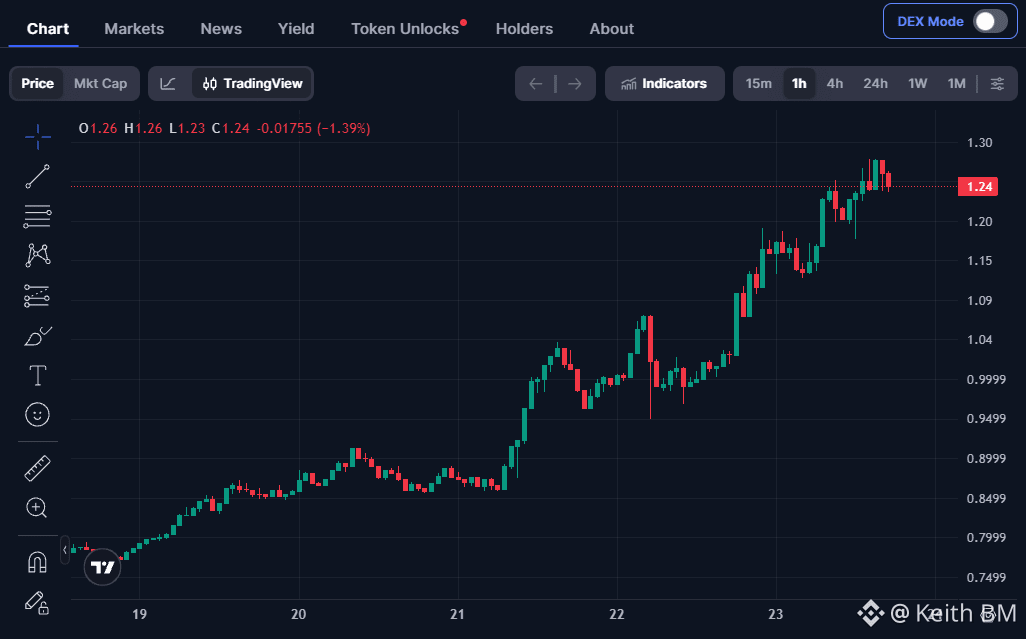This screenshot has width=1026, height=639.
Task: Select the XABCD pattern tool
Action: pos(37,256)
